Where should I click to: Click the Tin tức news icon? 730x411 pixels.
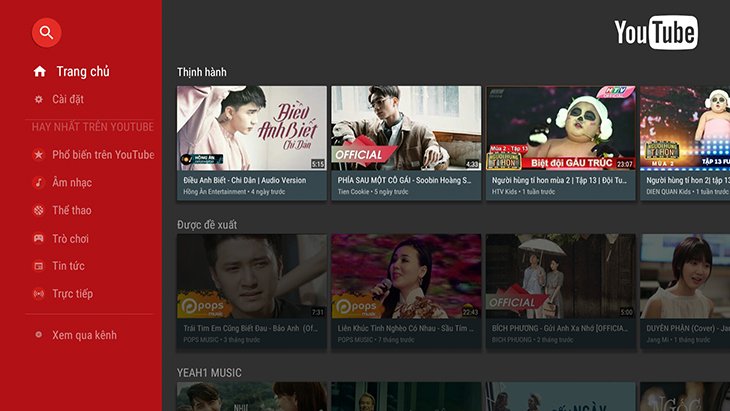(x=39, y=266)
